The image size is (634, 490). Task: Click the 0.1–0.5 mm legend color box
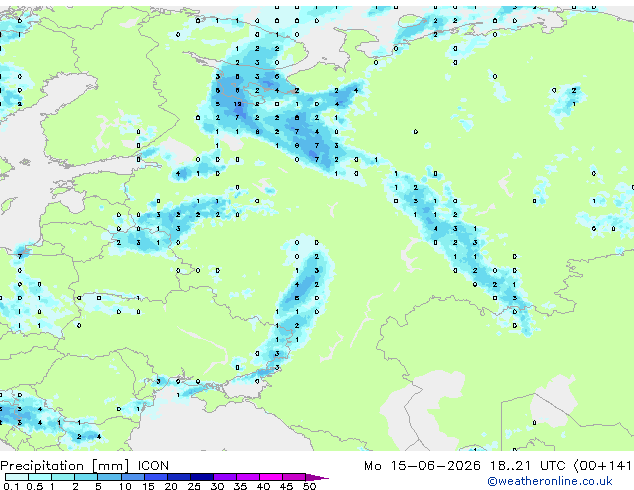(x=17, y=477)
